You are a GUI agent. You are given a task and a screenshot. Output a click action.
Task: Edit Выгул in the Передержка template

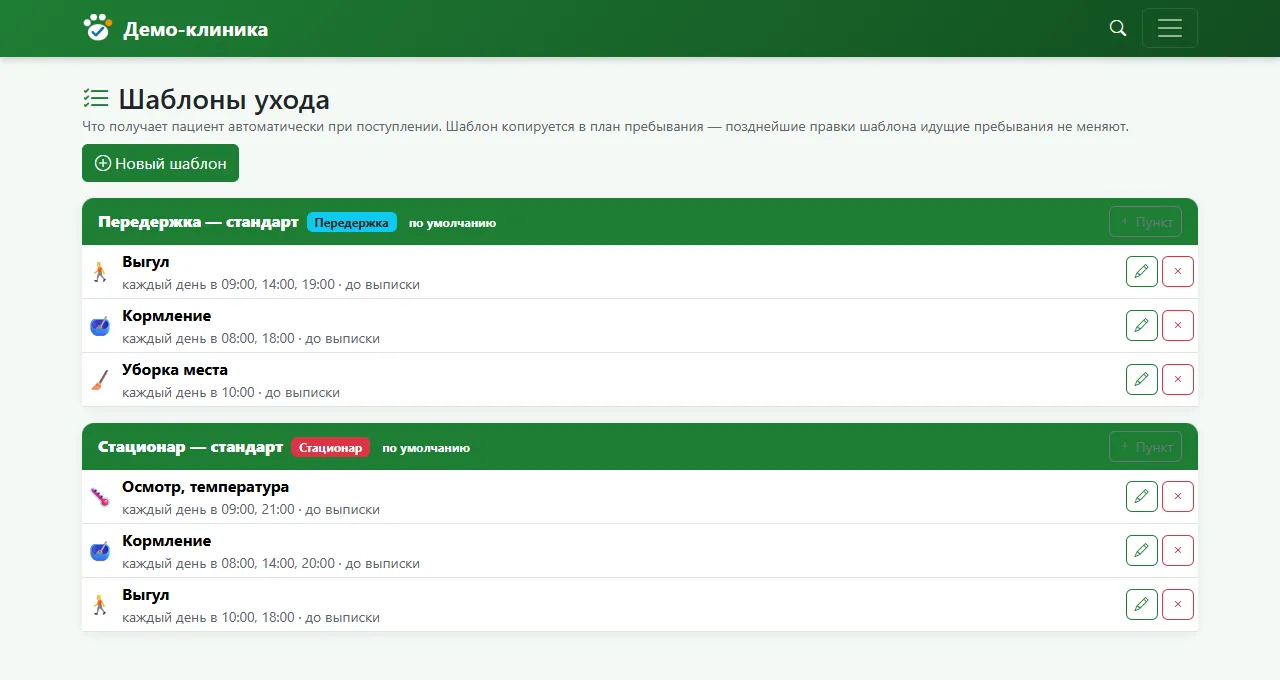pyautogui.click(x=1142, y=271)
